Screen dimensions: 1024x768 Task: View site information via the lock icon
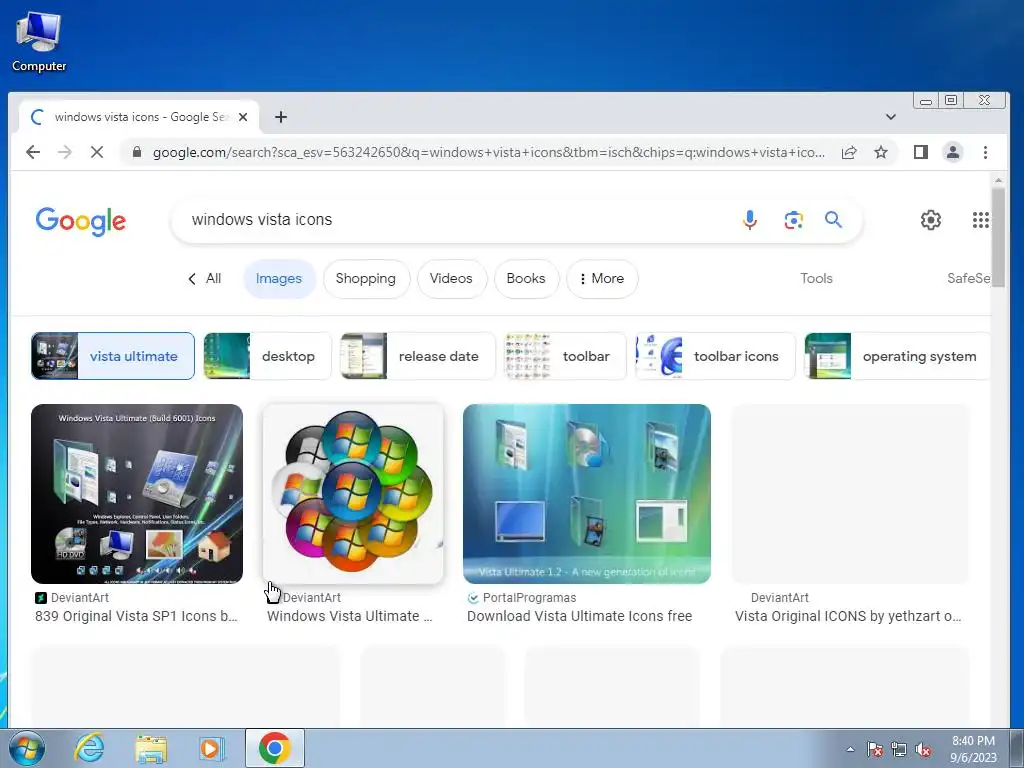pyautogui.click(x=136, y=152)
